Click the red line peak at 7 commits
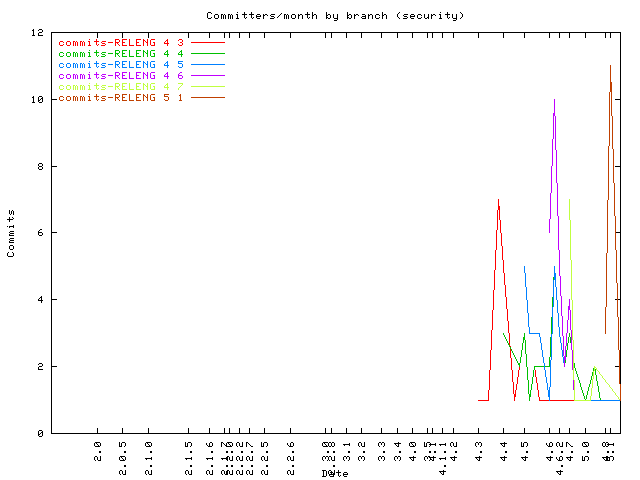Image resolution: width=640 pixels, height=480 pixels. click(x=498, y=200)
